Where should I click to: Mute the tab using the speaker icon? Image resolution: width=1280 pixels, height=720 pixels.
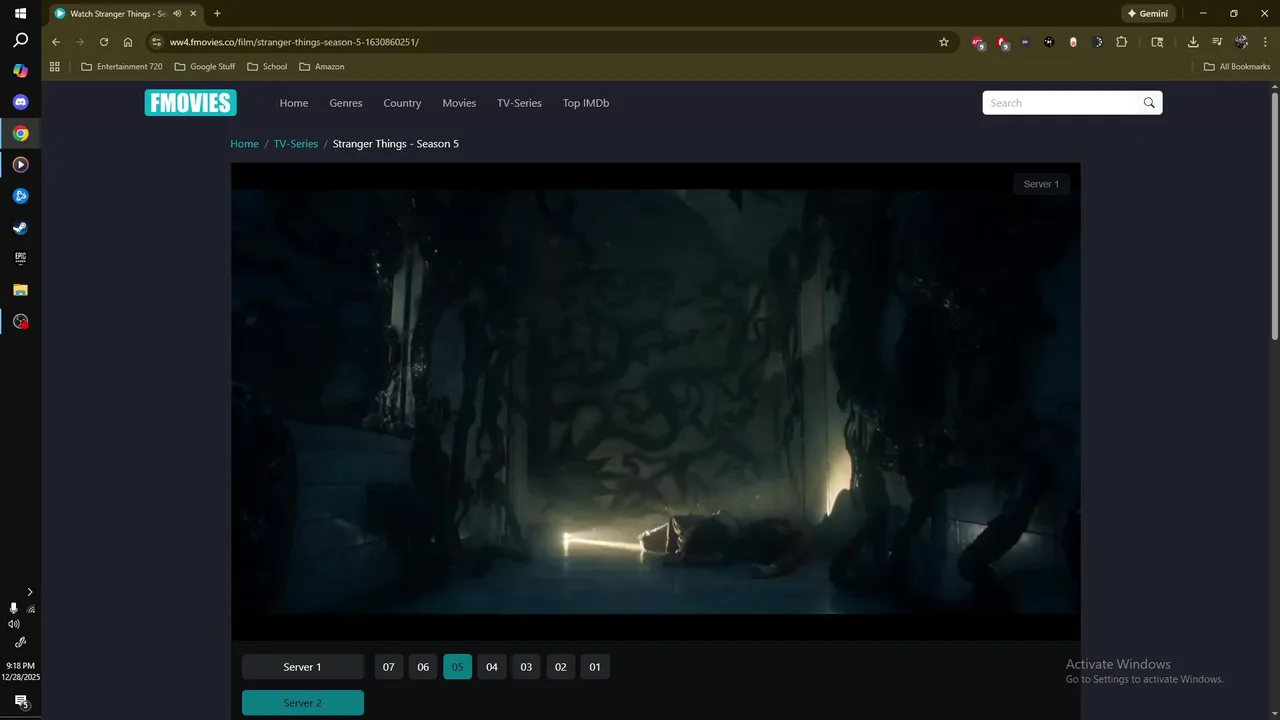pyautogui.click(x=177, y=14)
